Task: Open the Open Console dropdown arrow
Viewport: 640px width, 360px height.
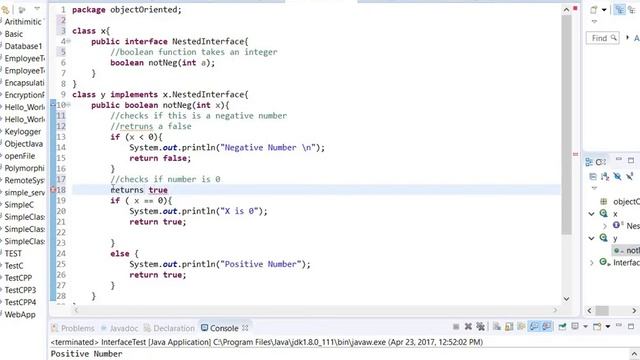Action: [x=608, y=327]
